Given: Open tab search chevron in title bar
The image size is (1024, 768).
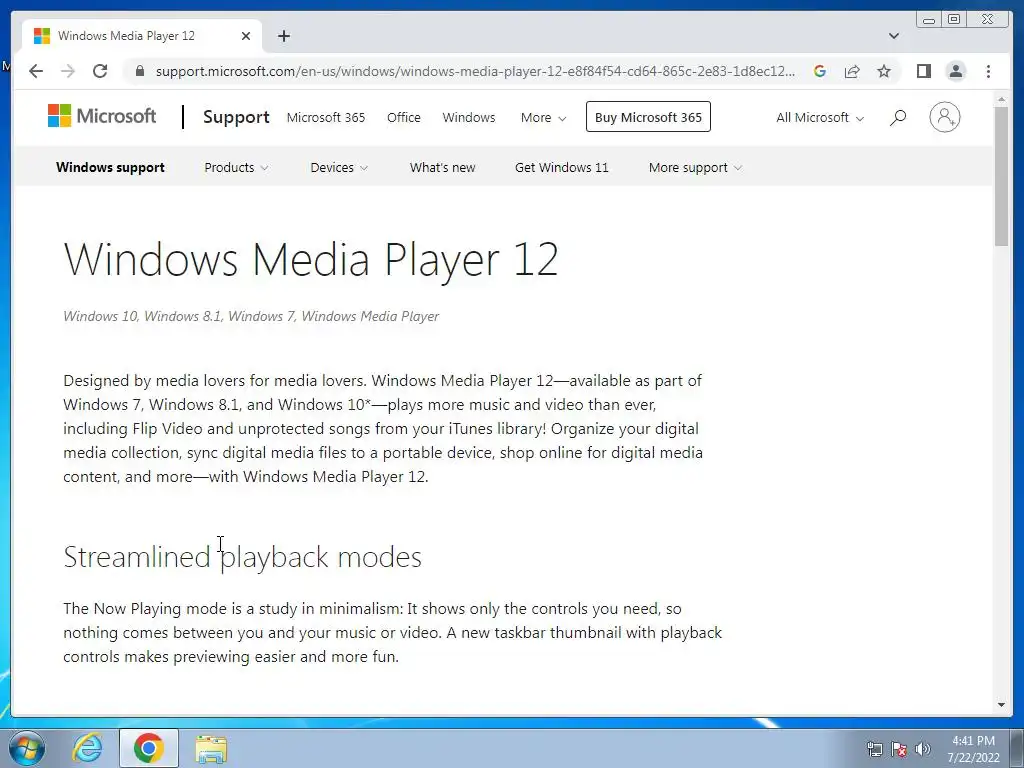Looking at the screenshot, I should point(894,36).
